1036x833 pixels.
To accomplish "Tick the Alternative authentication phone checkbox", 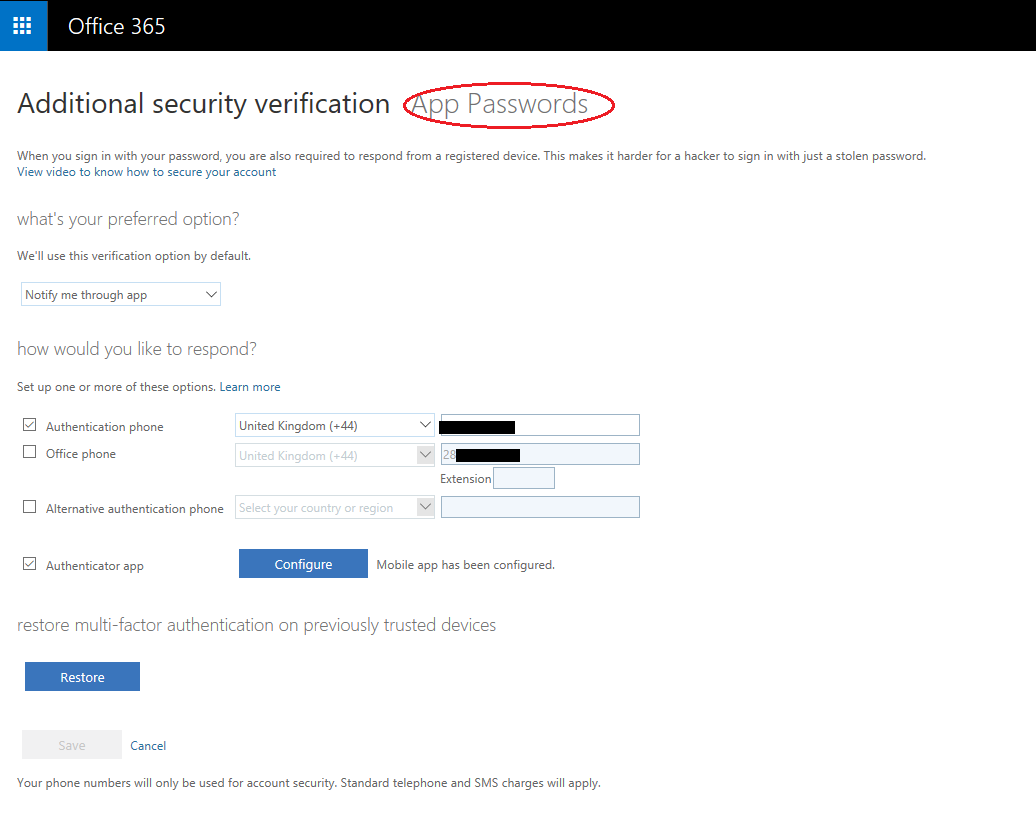I will tap(29, 507).
